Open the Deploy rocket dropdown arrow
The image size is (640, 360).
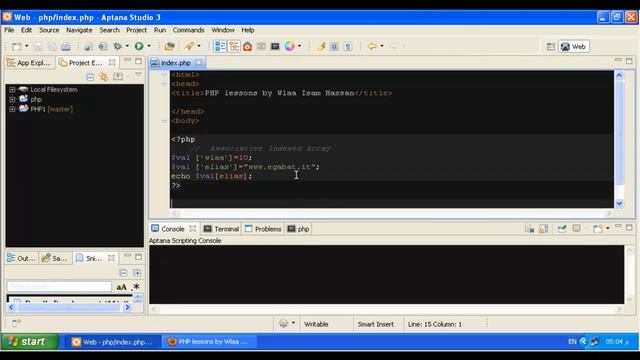[x=199, y=46]
